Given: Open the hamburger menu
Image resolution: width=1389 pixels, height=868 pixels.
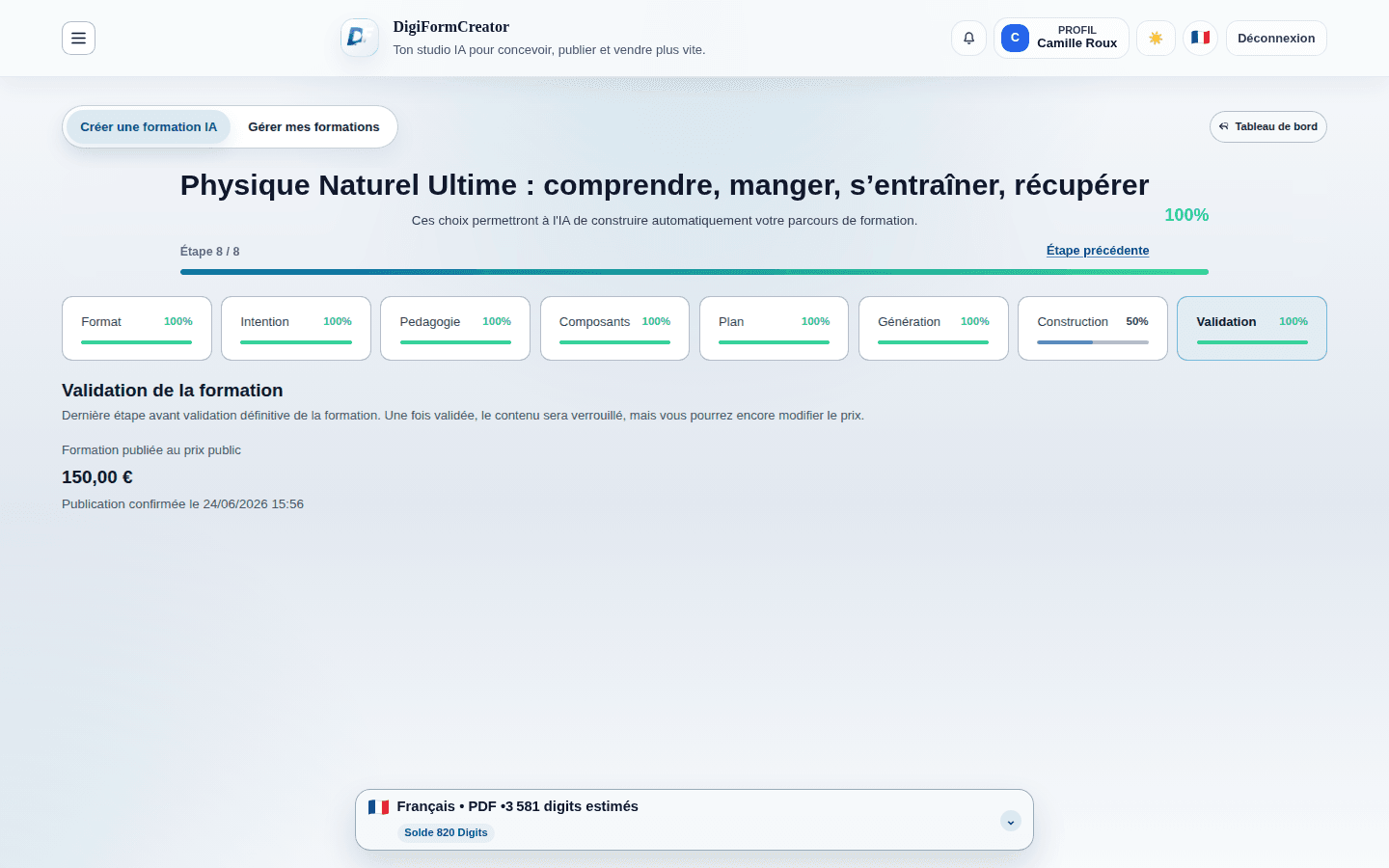Looking at the screenshot, I should pos(78,38).
